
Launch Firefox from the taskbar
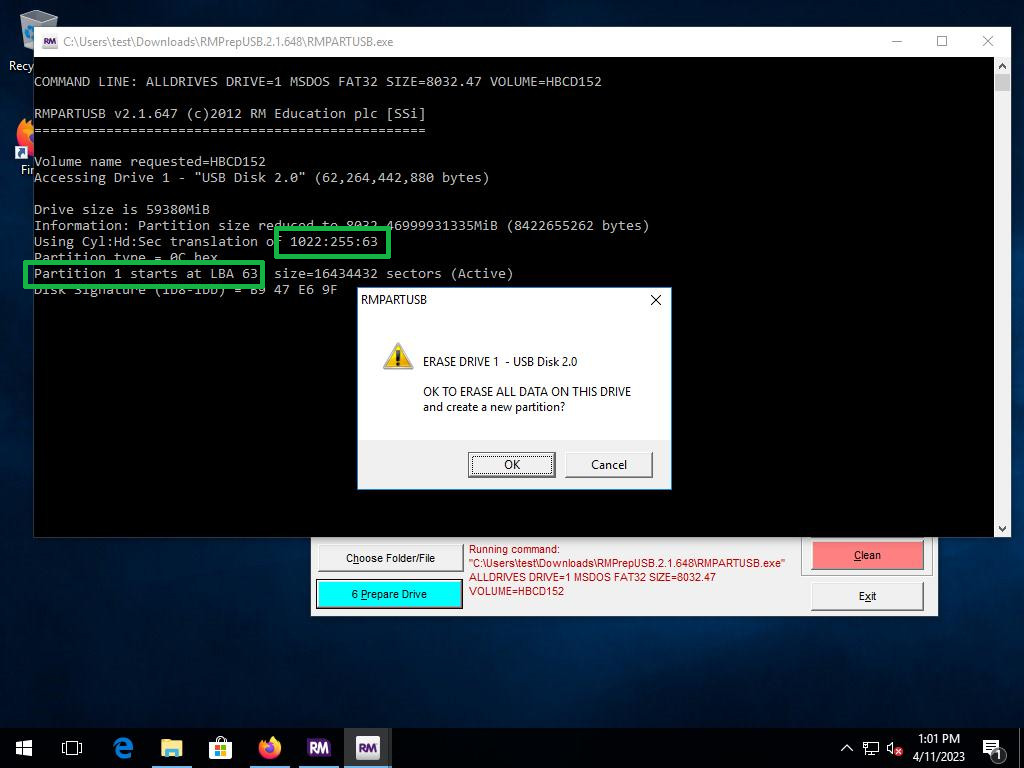coord(269,747)
